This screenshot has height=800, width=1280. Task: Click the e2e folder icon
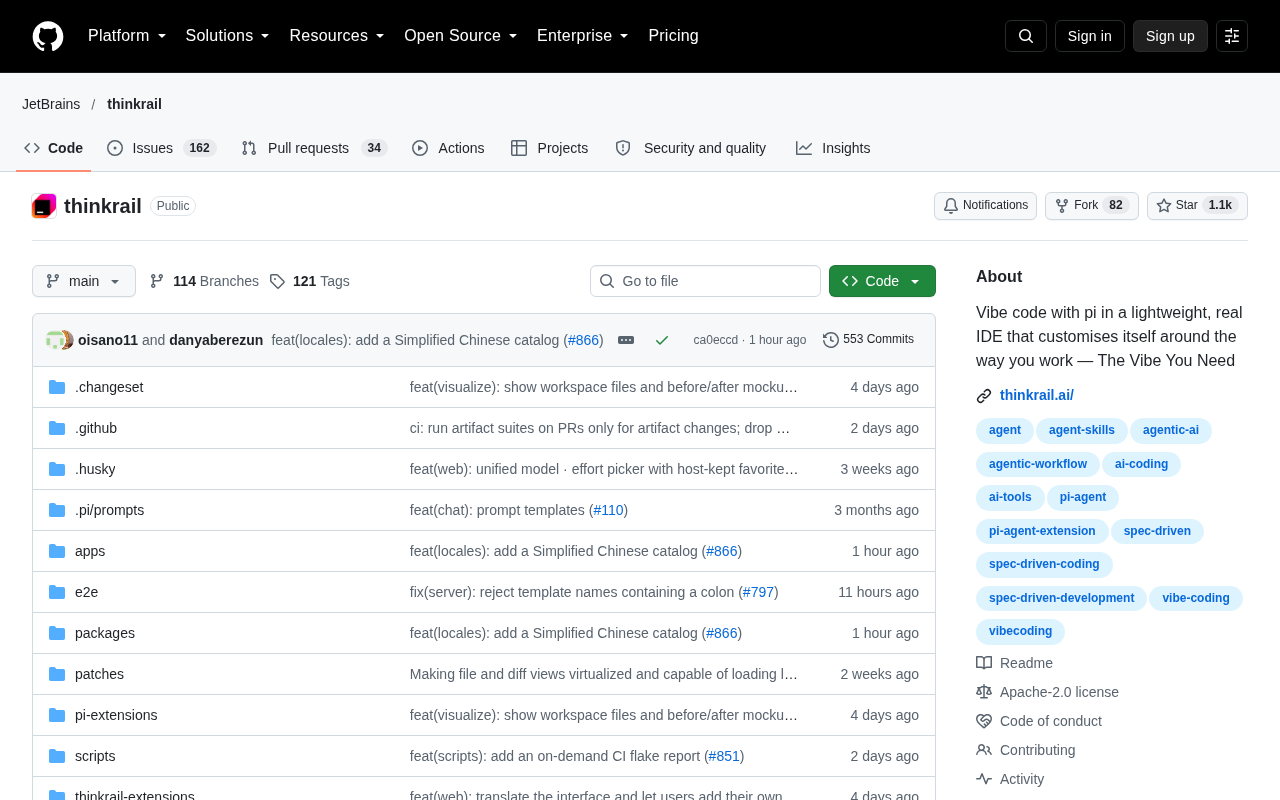click(x=57, y=592)
